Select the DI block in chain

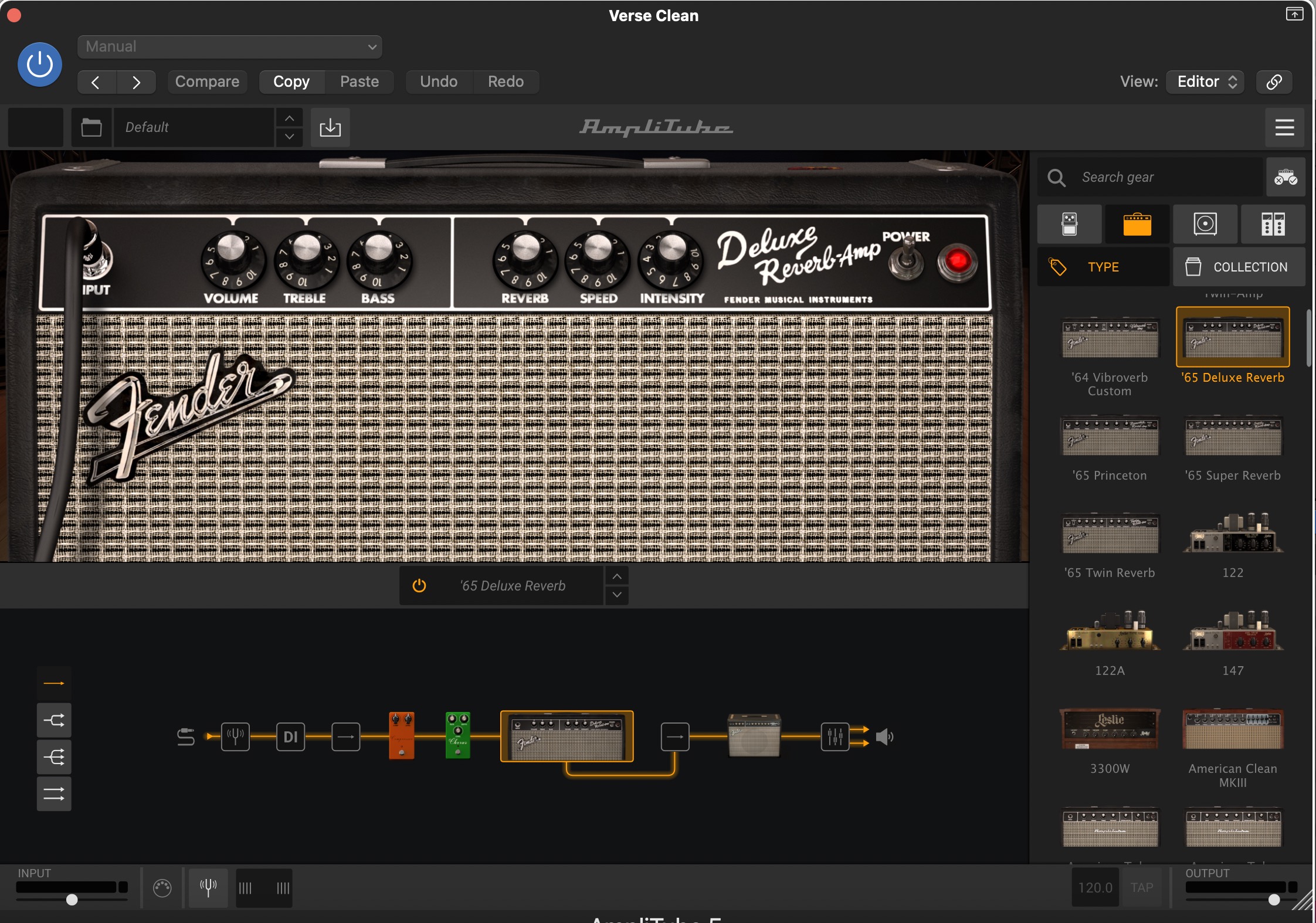click(x=290, y=737)
